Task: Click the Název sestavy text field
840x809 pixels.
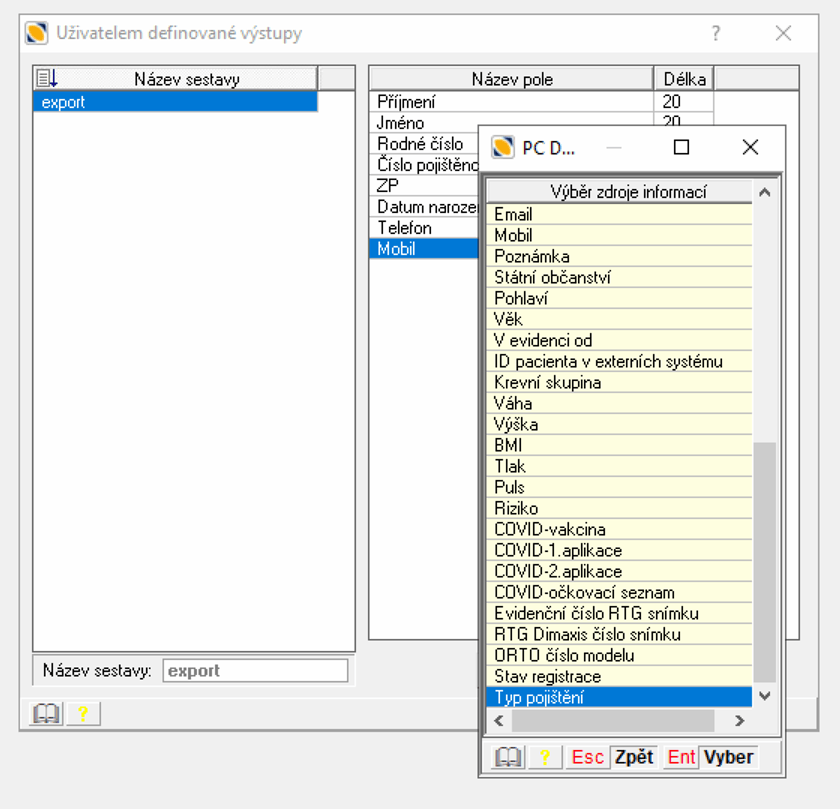Action: (255, 670)
